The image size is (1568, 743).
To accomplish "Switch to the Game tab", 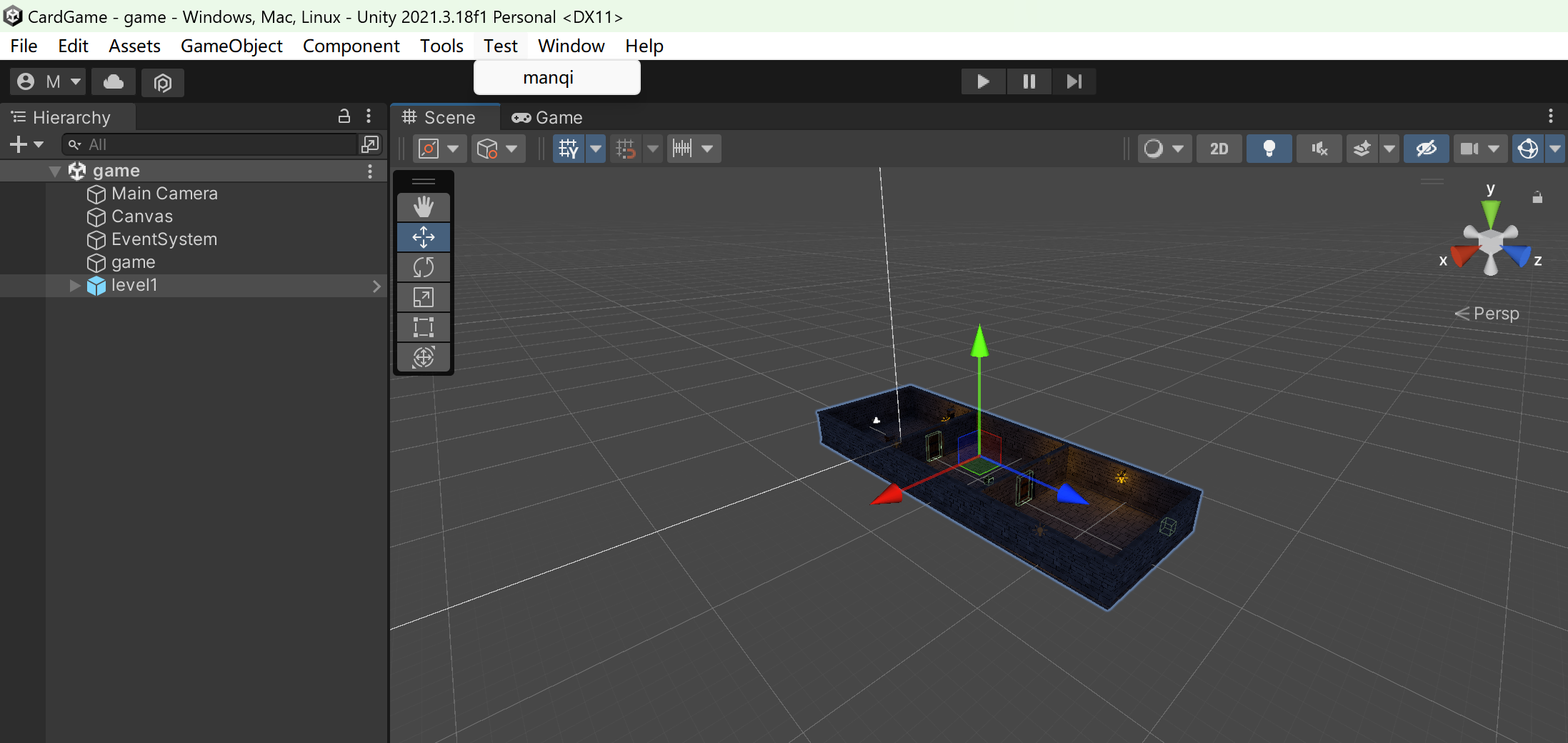I will point(548,117).
